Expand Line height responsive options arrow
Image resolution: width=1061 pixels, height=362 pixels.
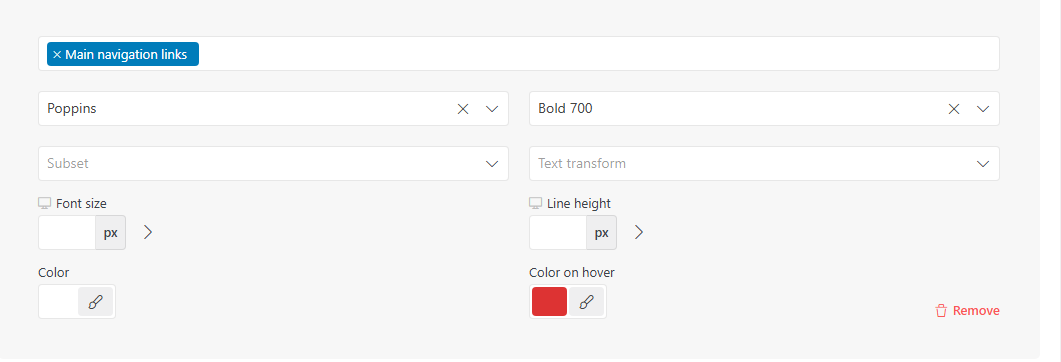[x=639, y=232]
